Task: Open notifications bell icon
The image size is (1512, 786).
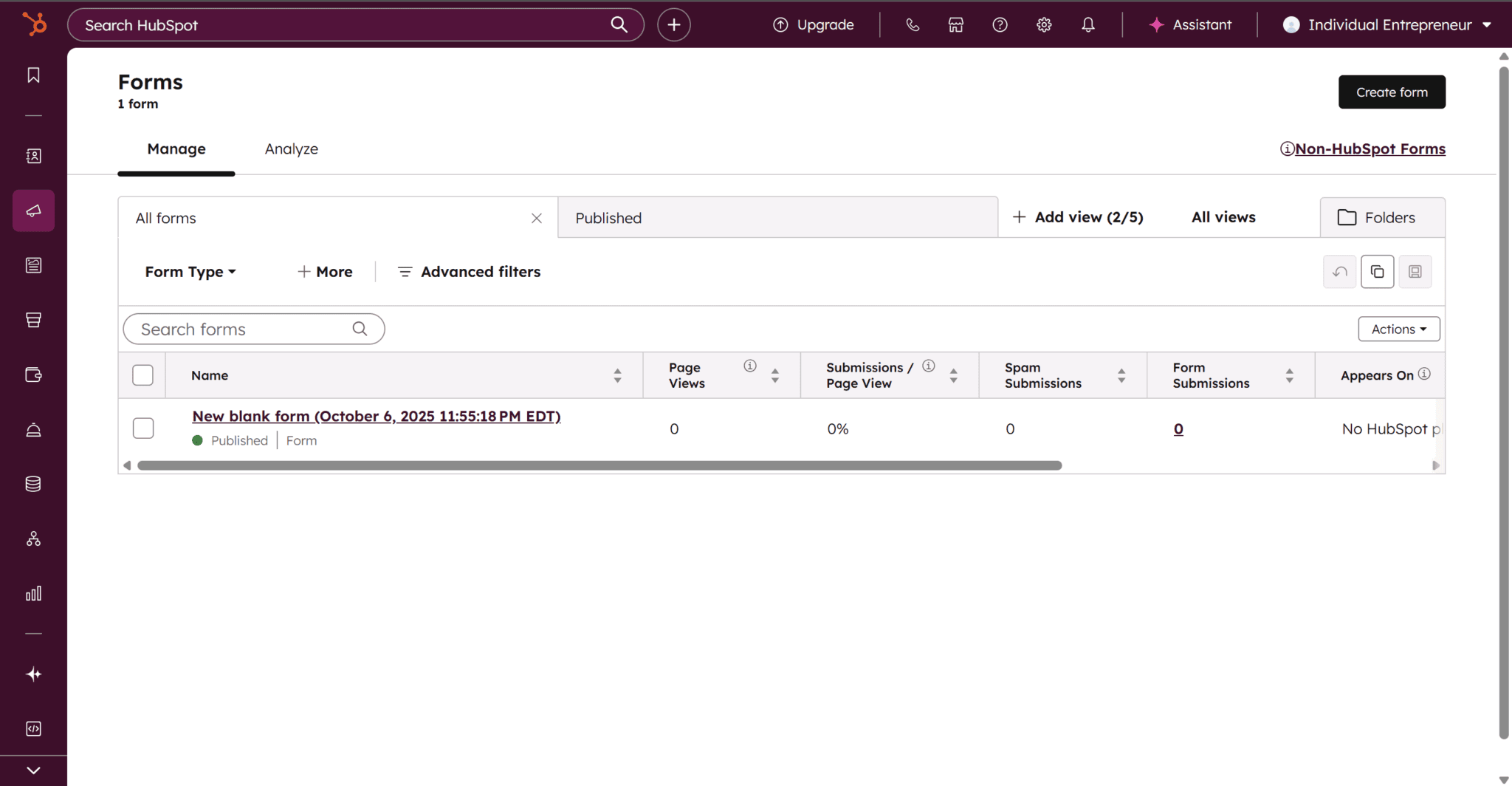Action: point(1088,24)
